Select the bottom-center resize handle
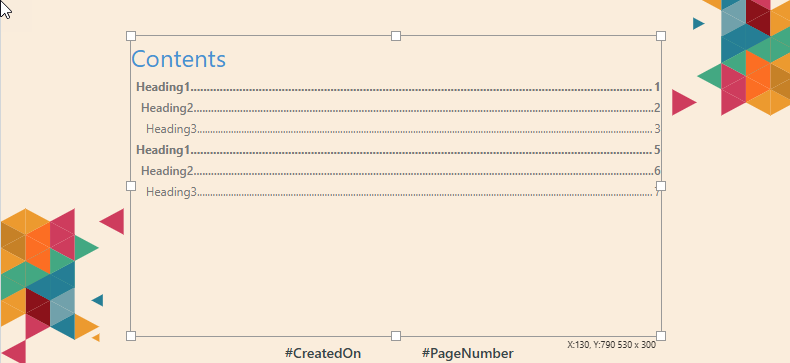The width and height of the screenshot is (790, 363). click(396, 336)
